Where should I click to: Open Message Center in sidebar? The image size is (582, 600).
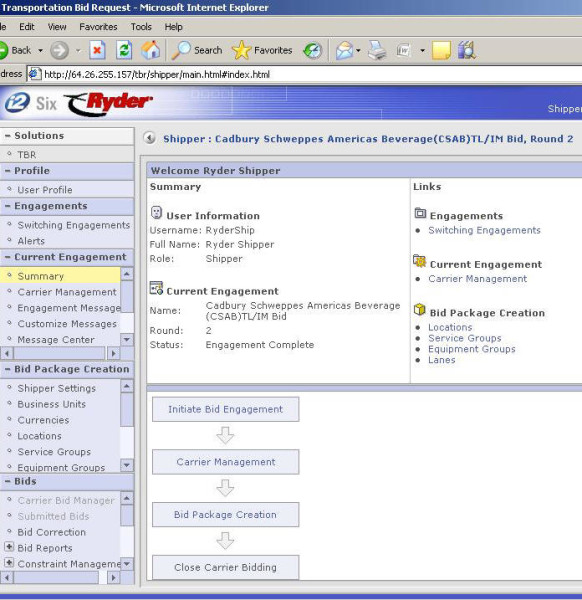[x=56, y=340]
